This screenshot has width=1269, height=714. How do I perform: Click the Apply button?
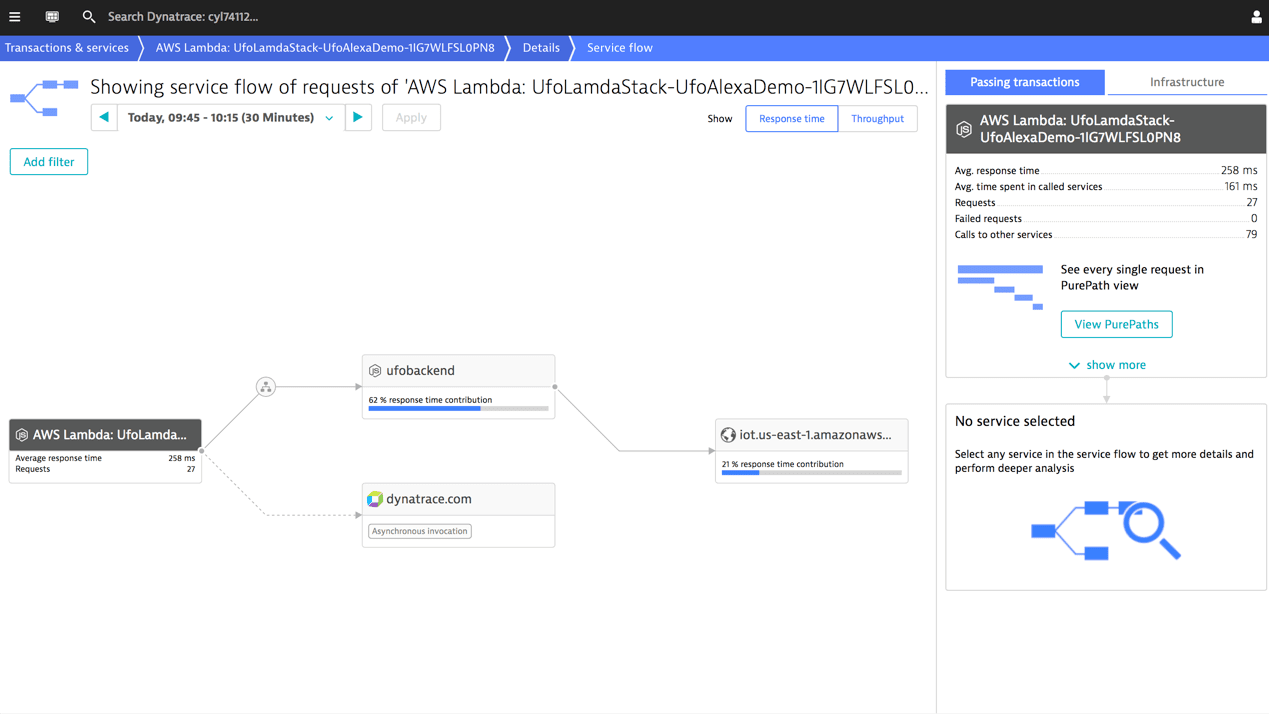click(411, 118)
